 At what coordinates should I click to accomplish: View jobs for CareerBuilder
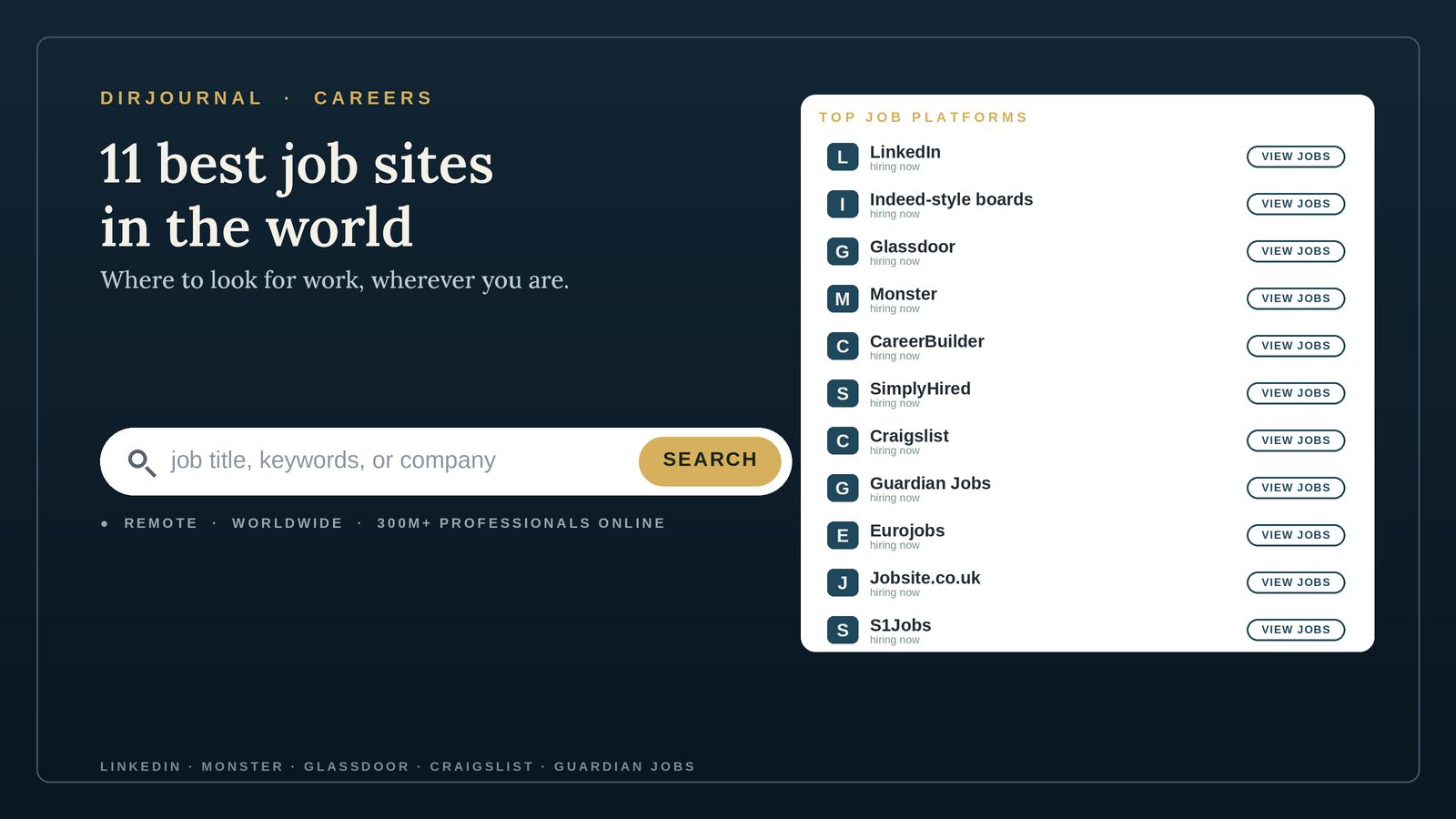(x=1296, y=346)
